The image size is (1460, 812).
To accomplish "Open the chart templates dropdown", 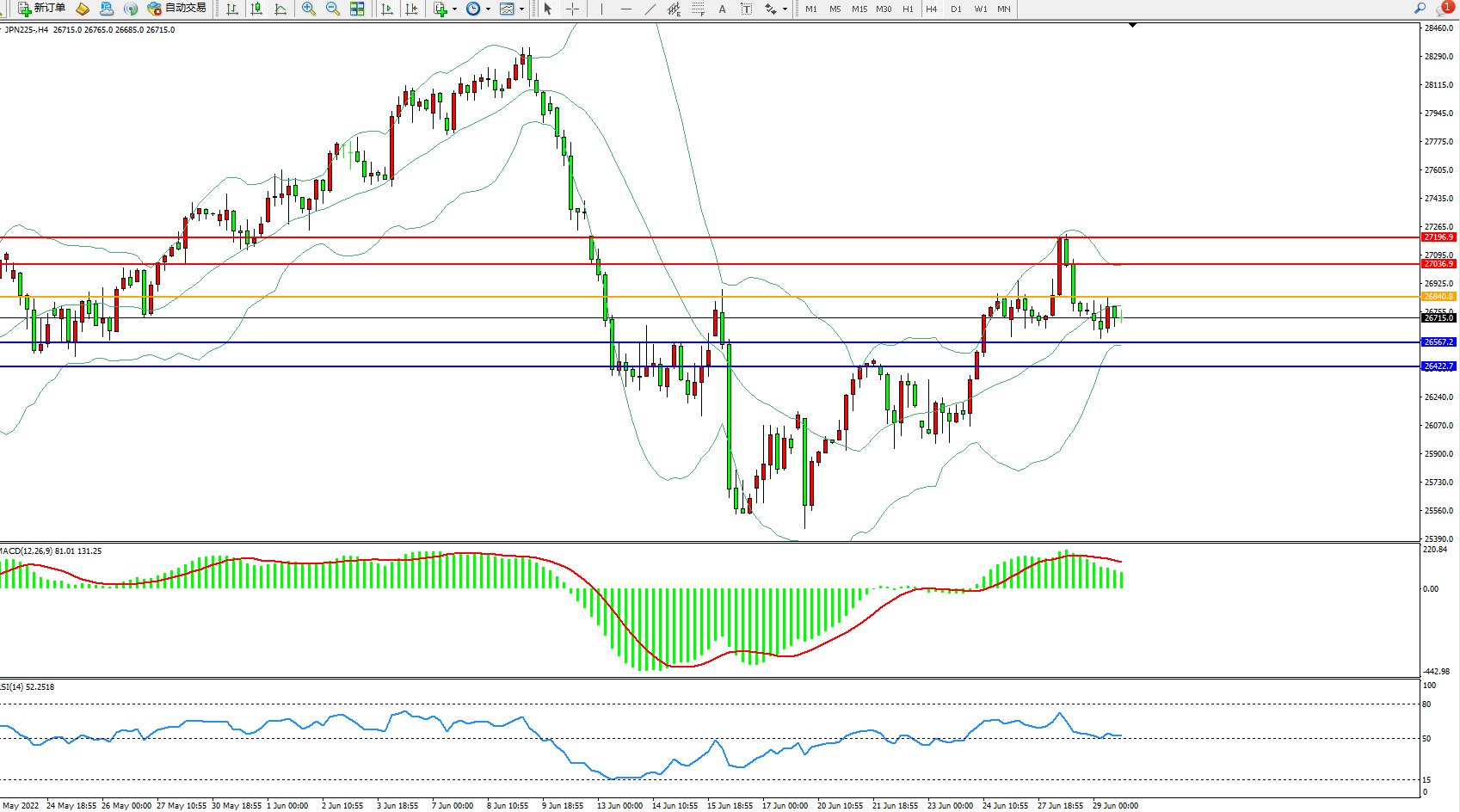I will (521, 9).
